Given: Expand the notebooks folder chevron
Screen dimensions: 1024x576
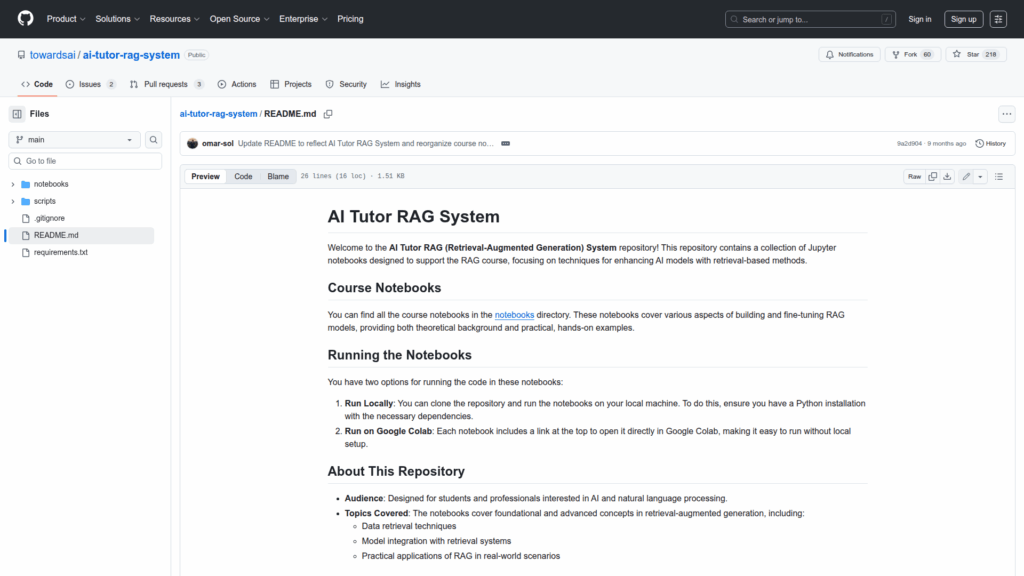Looking at the screenshot, I should pos(12,184).
